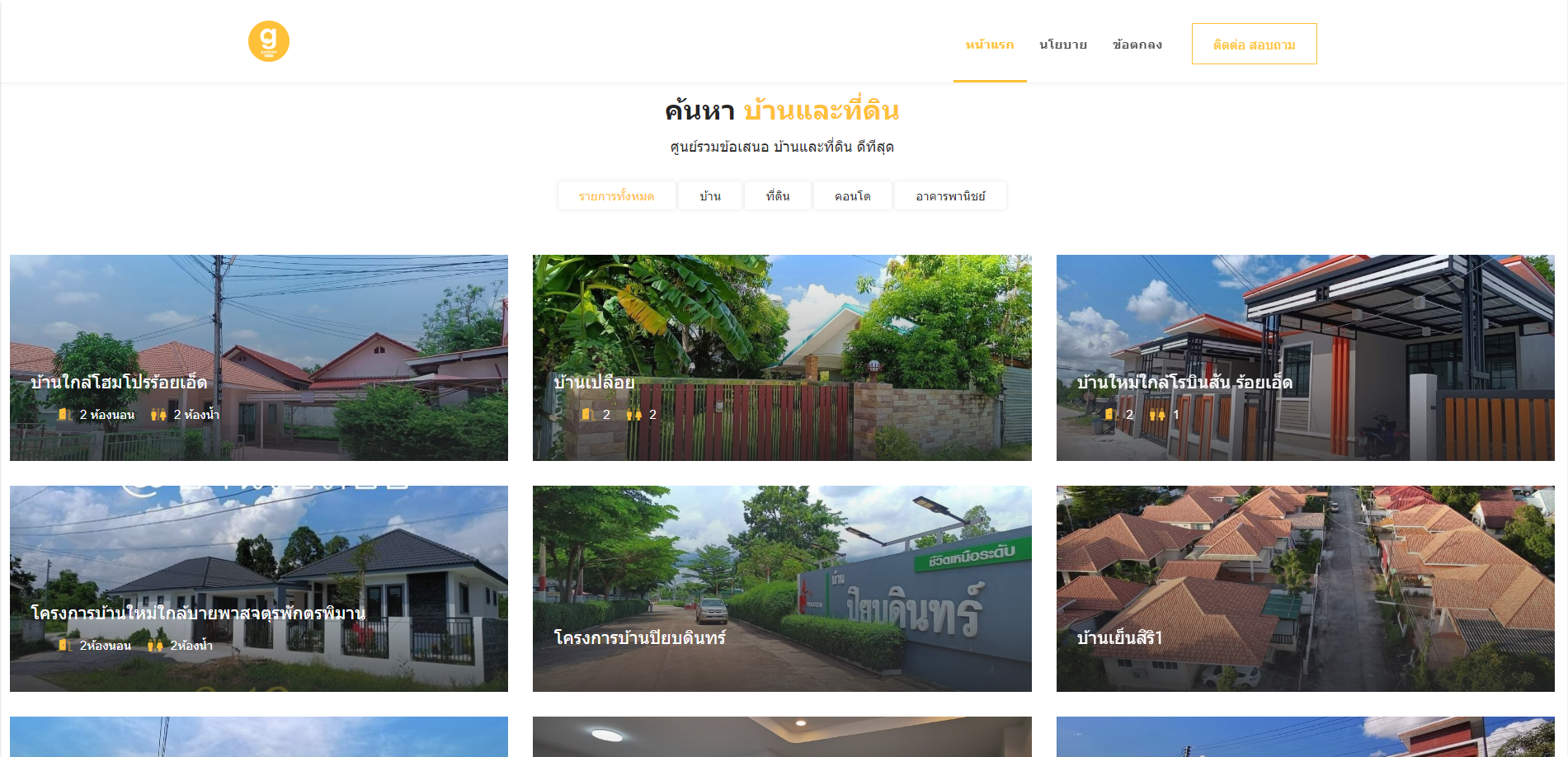The image size is (1568, 757).
Task: Click the yellow g logo
Action: (269, 41)
